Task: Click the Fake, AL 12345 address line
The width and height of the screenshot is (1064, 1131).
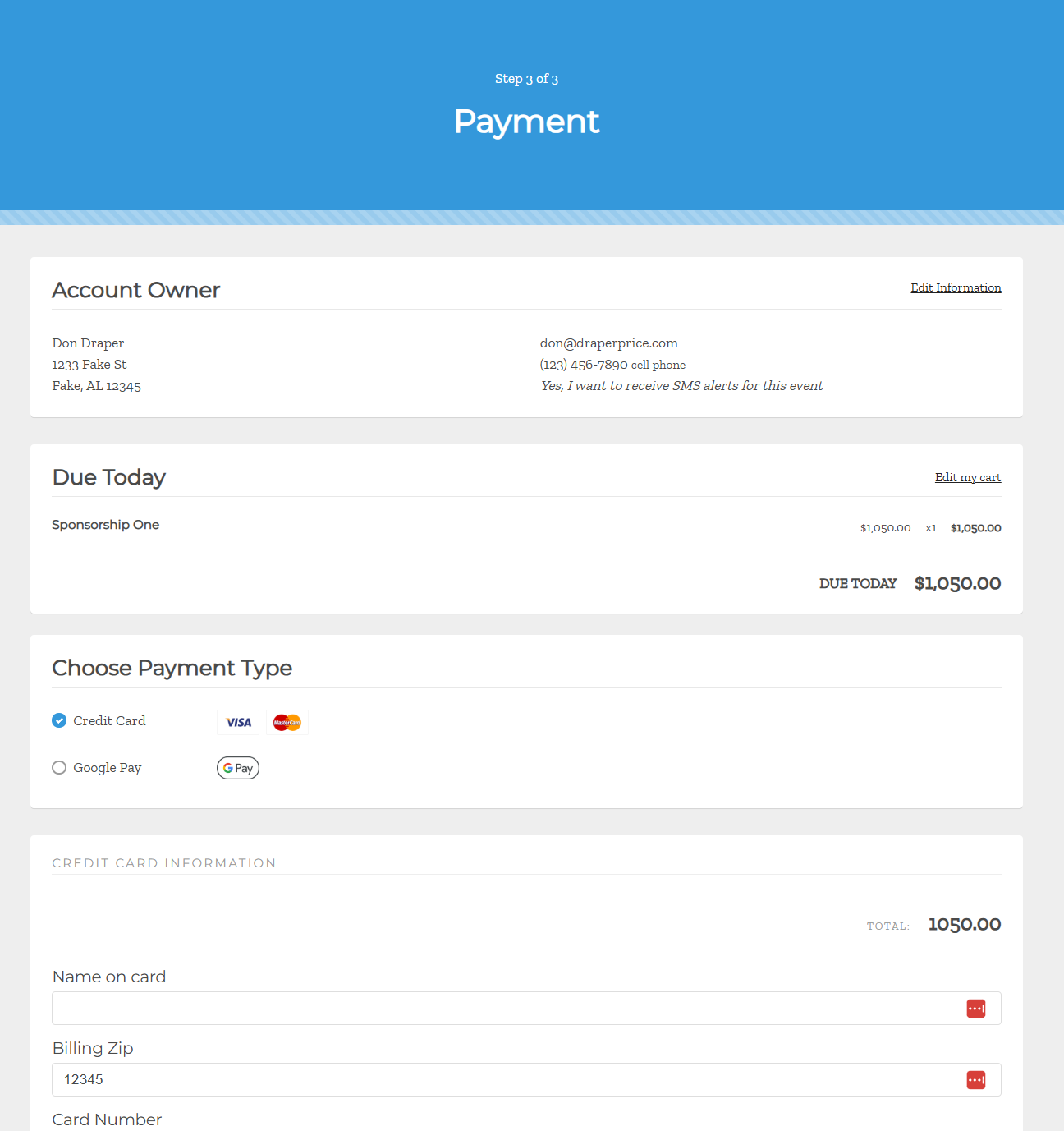Action: tap(97, 386)
